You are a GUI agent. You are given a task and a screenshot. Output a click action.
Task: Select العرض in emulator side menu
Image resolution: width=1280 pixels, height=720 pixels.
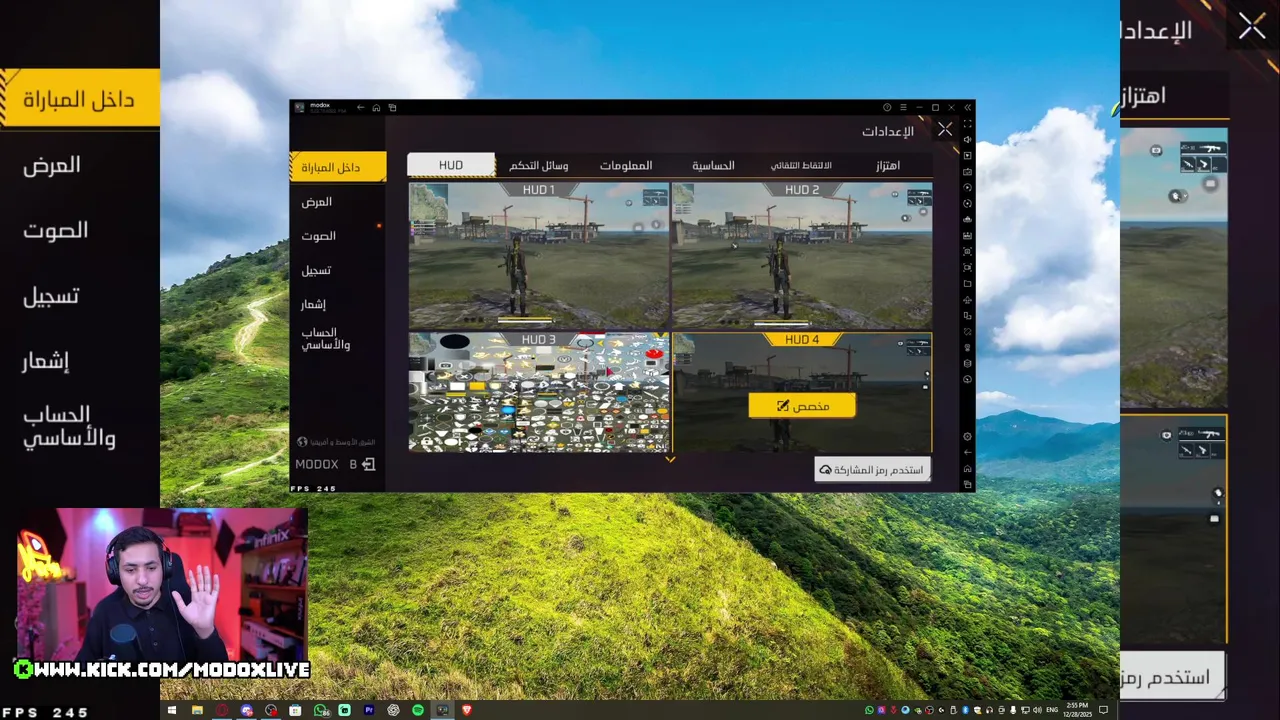pyautogui.click(x=317, y=202)
